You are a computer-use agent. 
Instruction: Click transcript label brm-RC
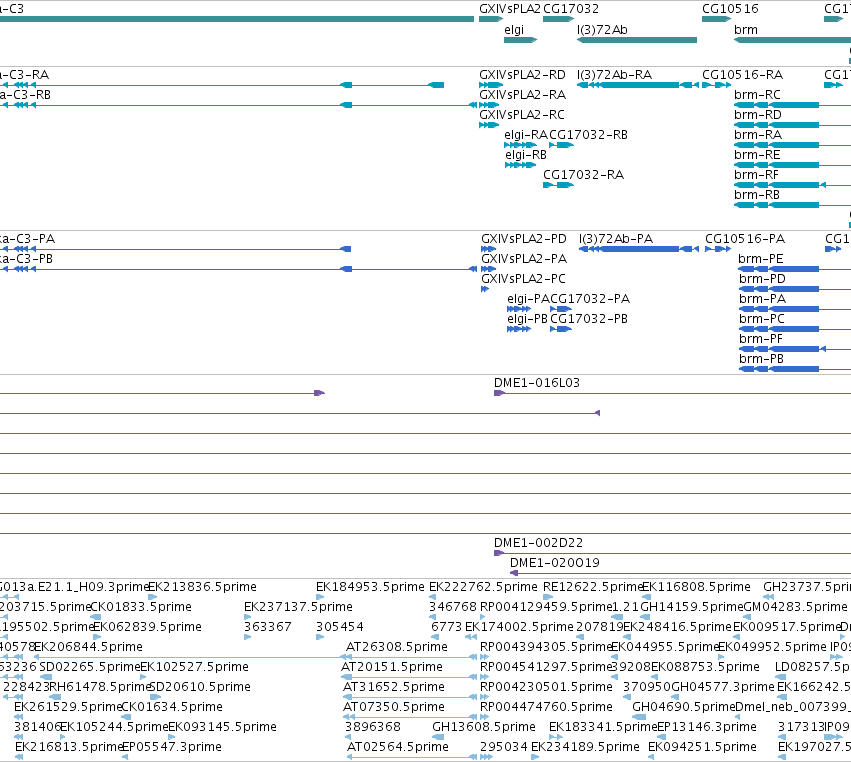click(757, 95)
